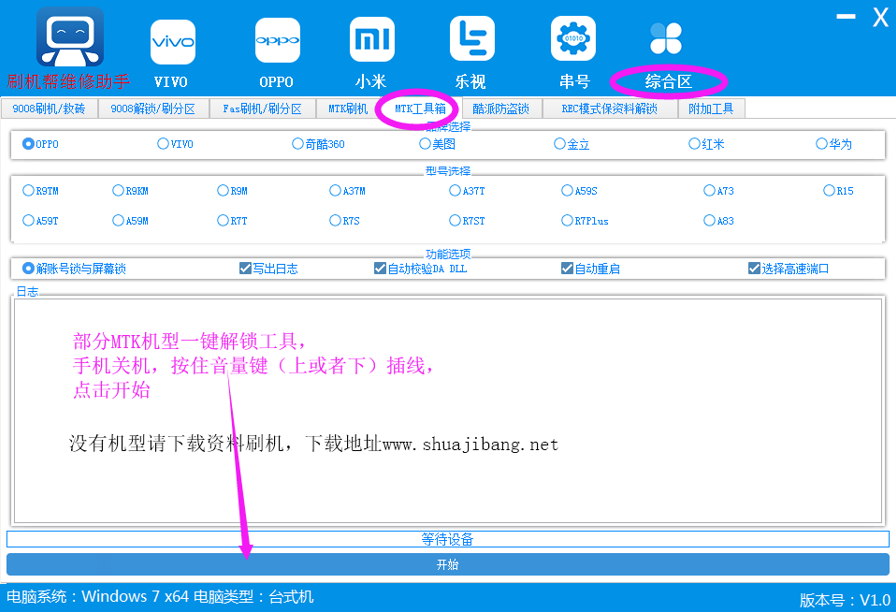The width and height of the screenshot is (896, 612).
Task: Select the 金立 brand radio button
Action: pyautogui.click(x=560, y=144)
